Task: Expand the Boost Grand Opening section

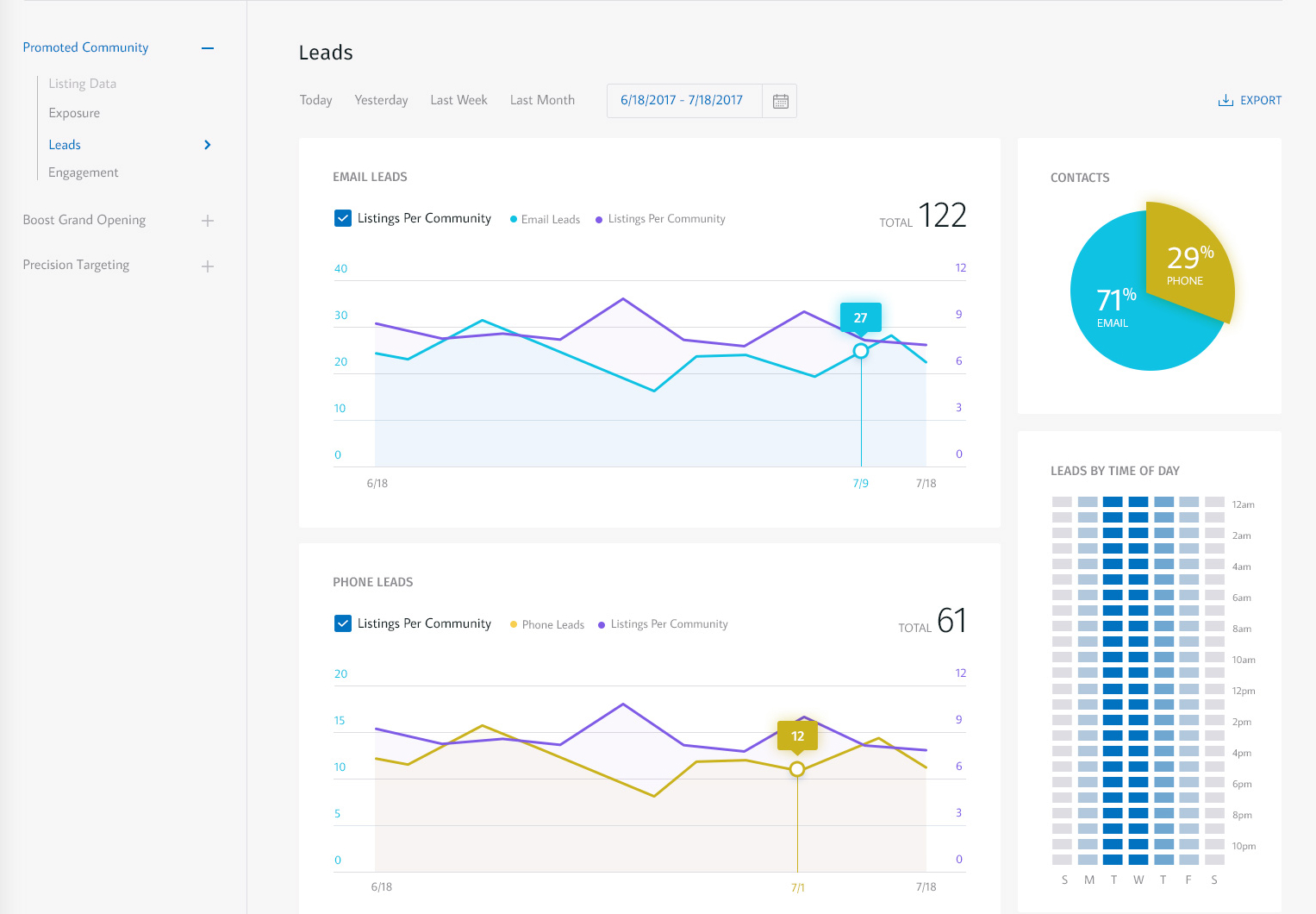Action: (x=207, y=221)
